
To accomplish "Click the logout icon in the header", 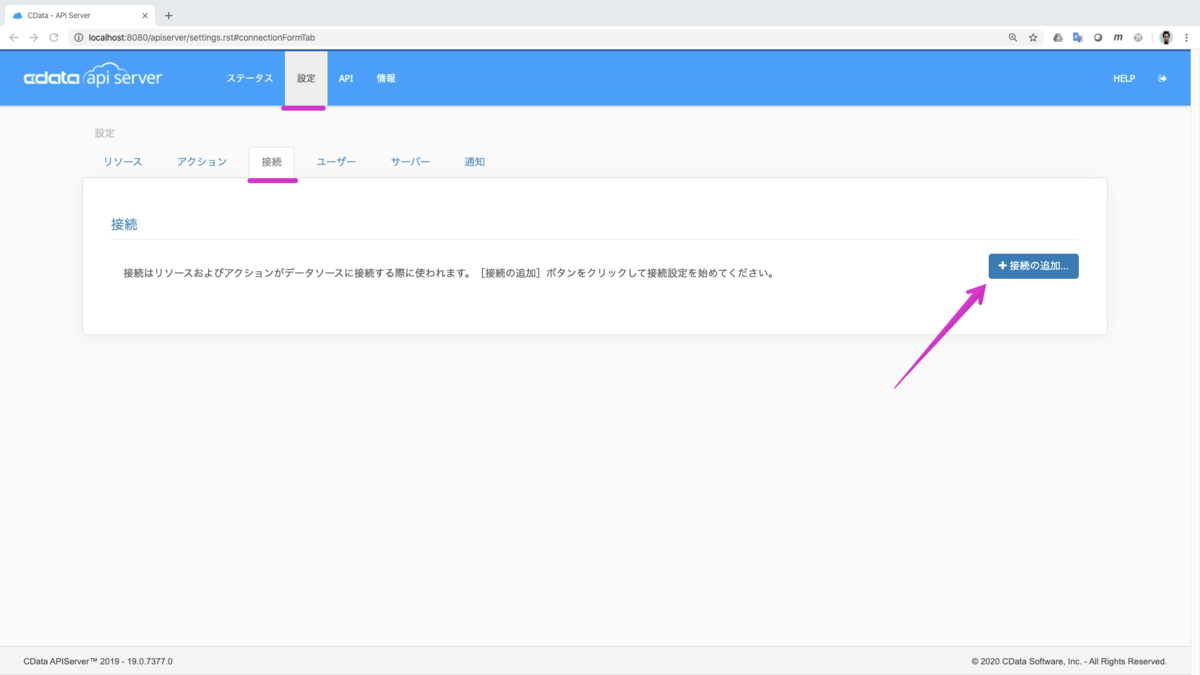I will [x=1162, y=78].
